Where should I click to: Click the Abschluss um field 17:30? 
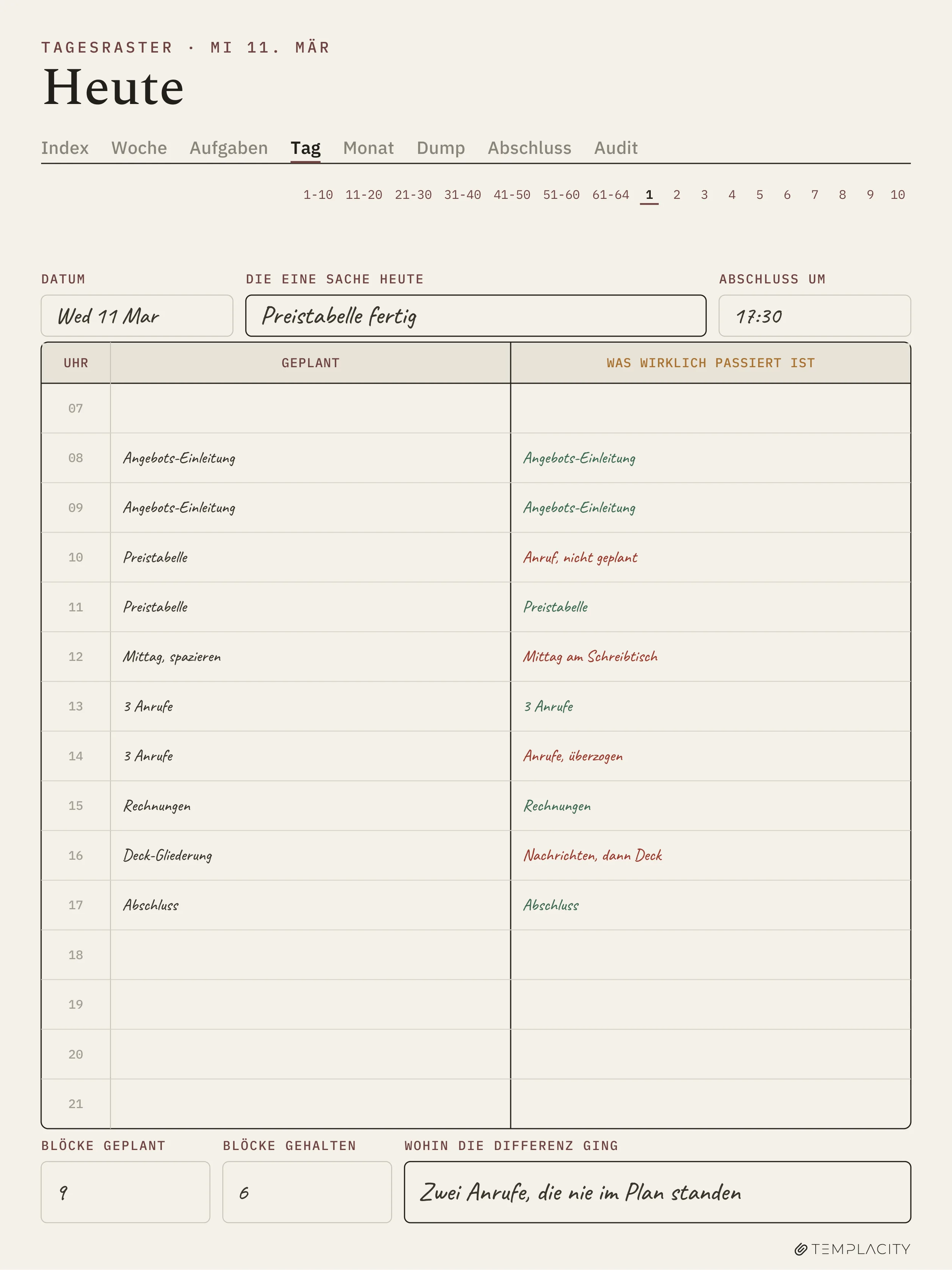pyautogui.click(x=815, y=316)
